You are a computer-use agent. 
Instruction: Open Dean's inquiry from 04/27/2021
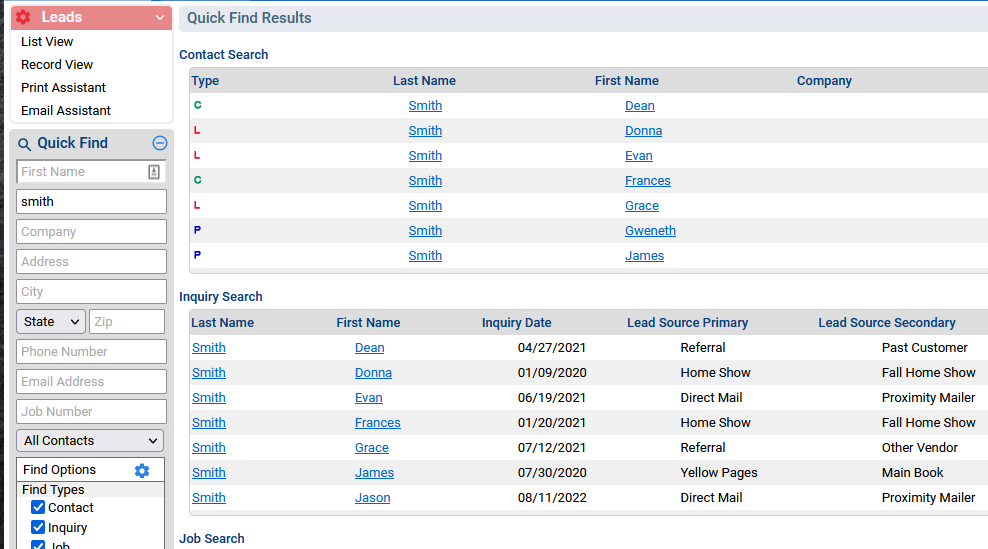369,348
